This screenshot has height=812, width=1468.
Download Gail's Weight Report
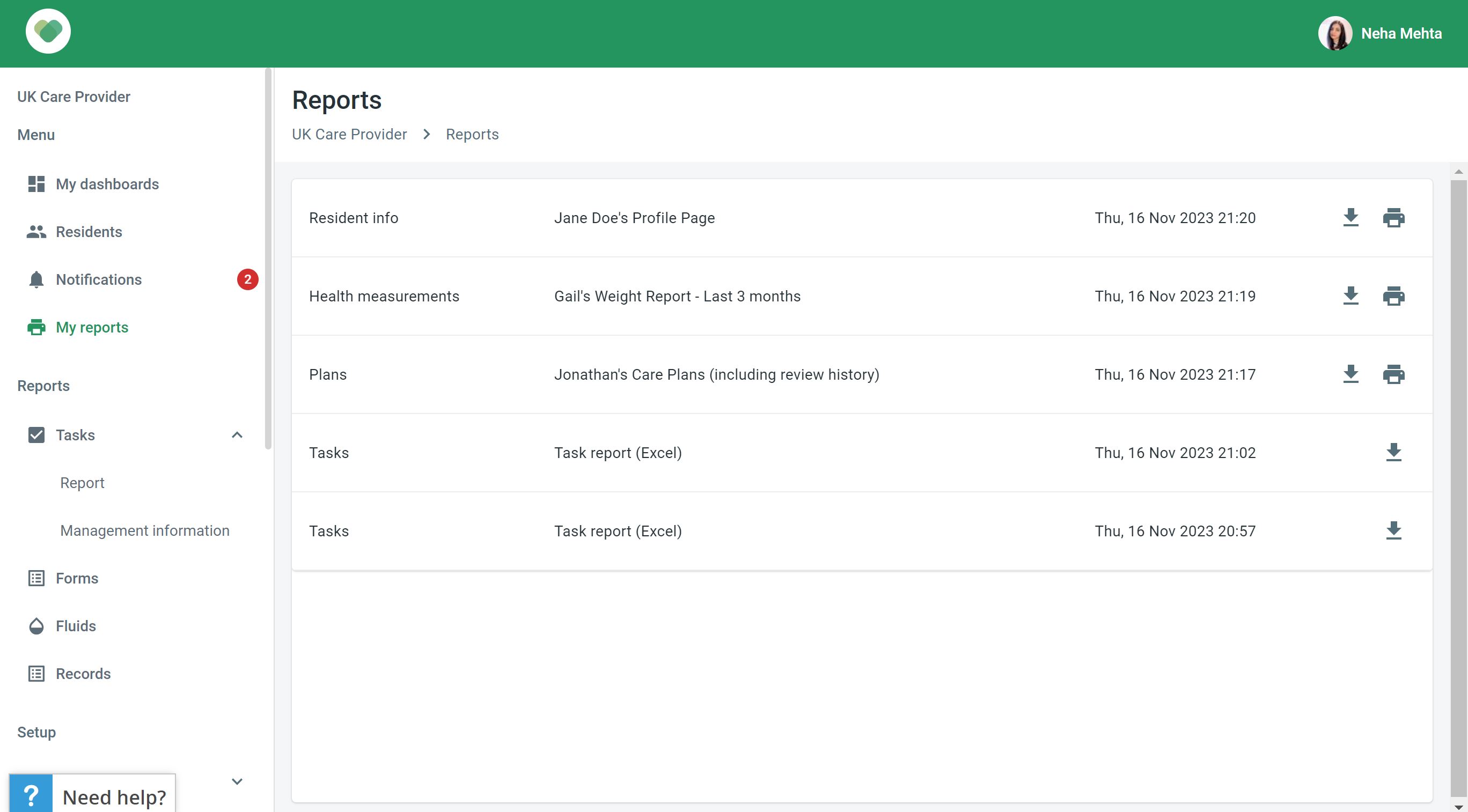(1350, 296)
